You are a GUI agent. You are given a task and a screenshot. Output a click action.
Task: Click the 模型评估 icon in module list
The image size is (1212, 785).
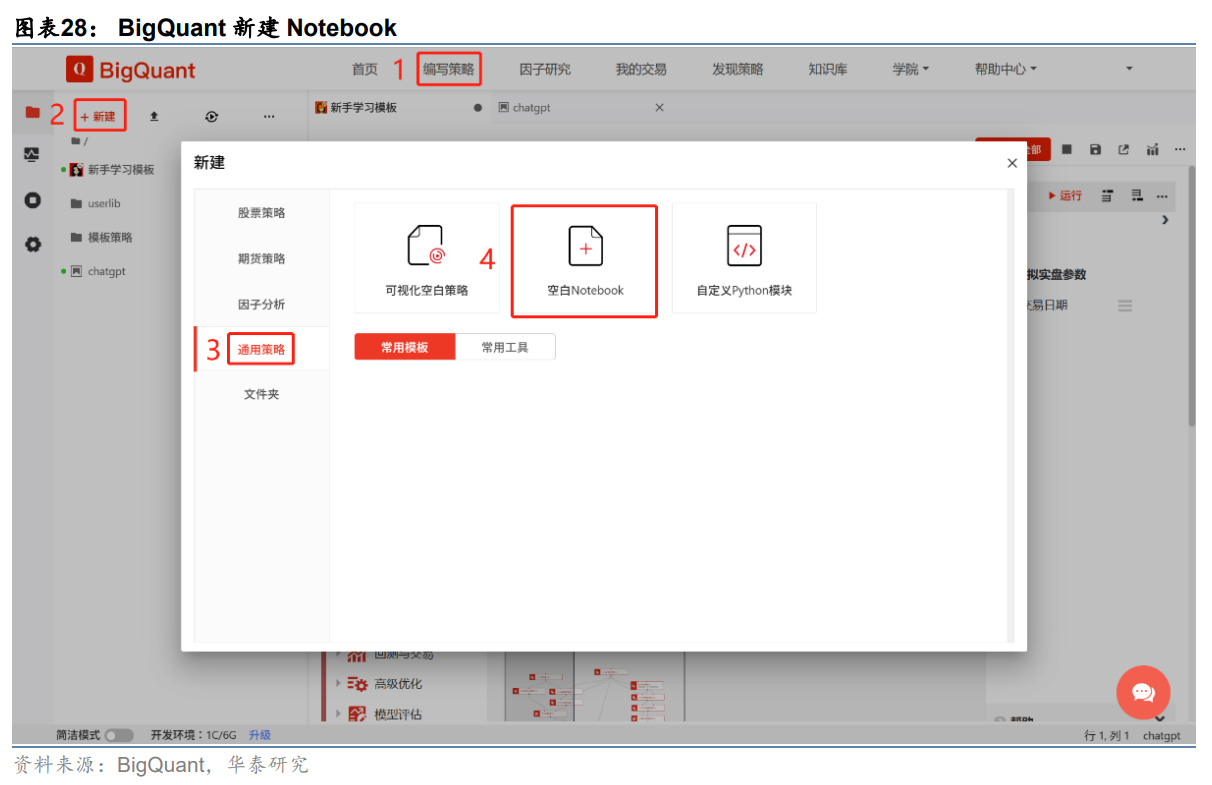[357, 714]
